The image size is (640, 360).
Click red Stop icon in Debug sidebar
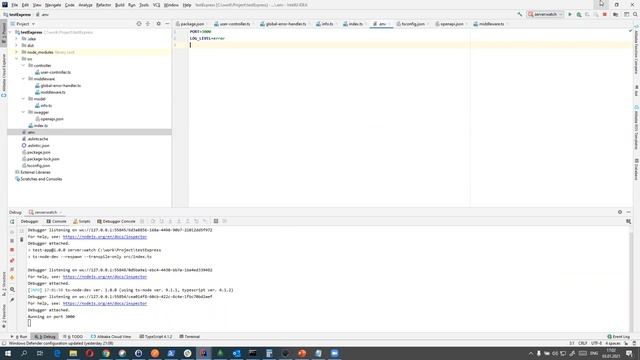tap(12, 250)
